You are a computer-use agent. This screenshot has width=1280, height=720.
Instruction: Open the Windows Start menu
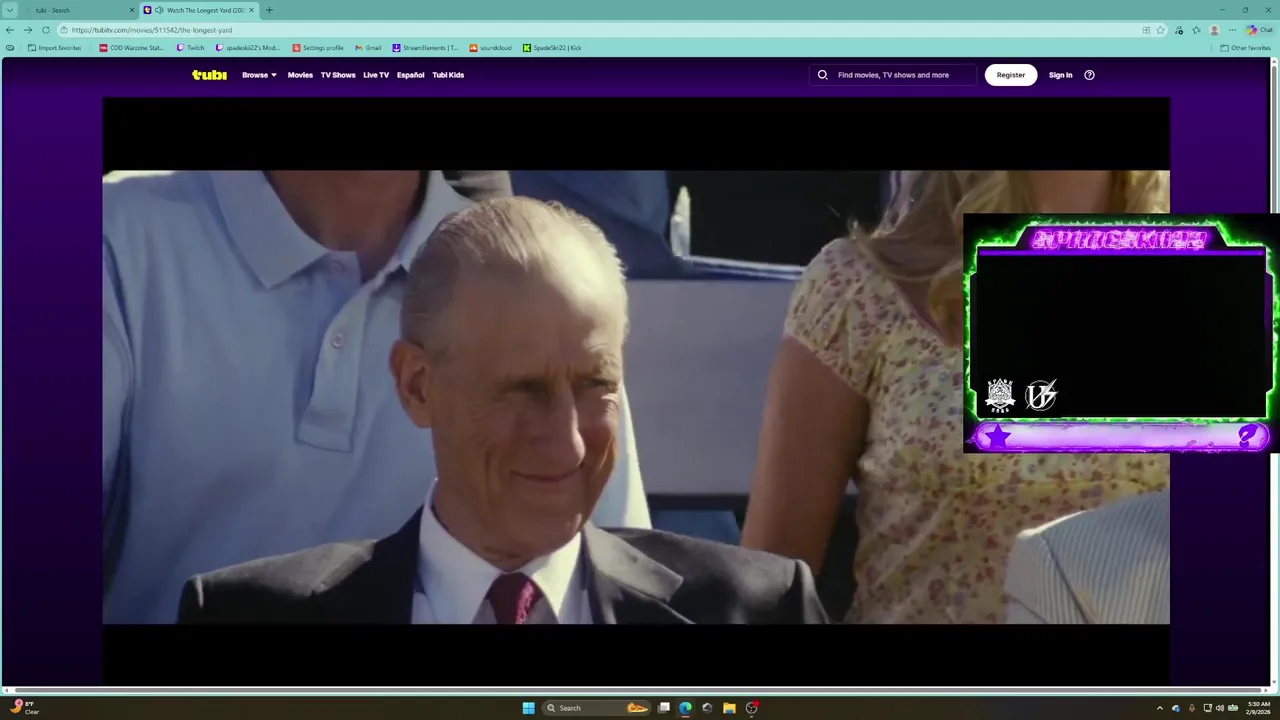(x=528, y=708)
